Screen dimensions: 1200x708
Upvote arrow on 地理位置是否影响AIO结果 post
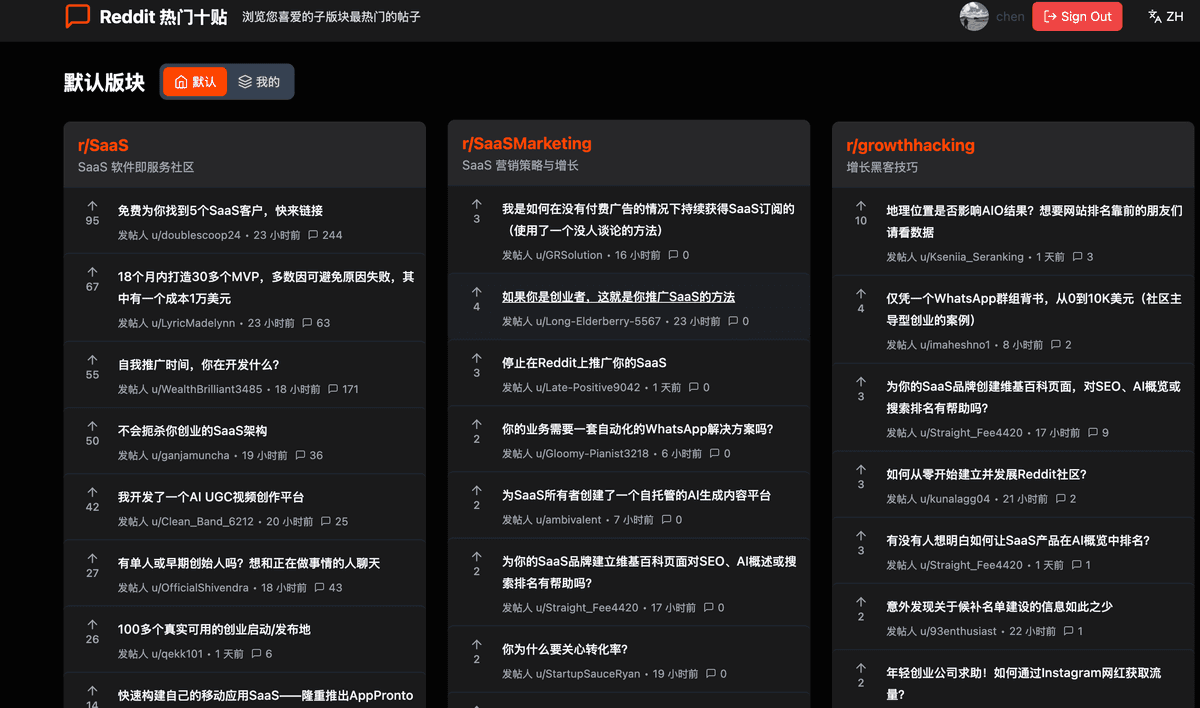point(860,206)
